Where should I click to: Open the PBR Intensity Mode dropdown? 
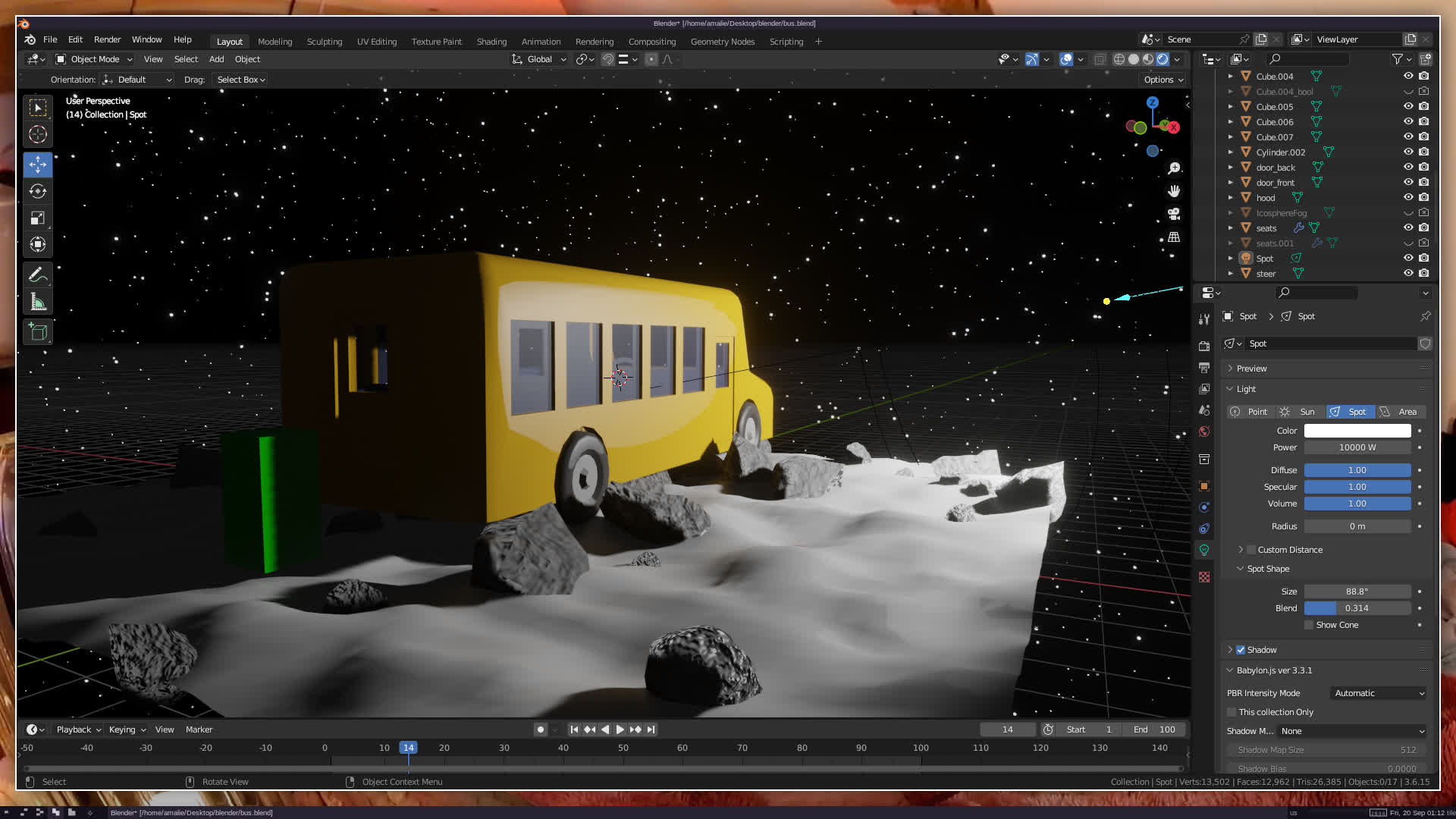coord(1379,693)
